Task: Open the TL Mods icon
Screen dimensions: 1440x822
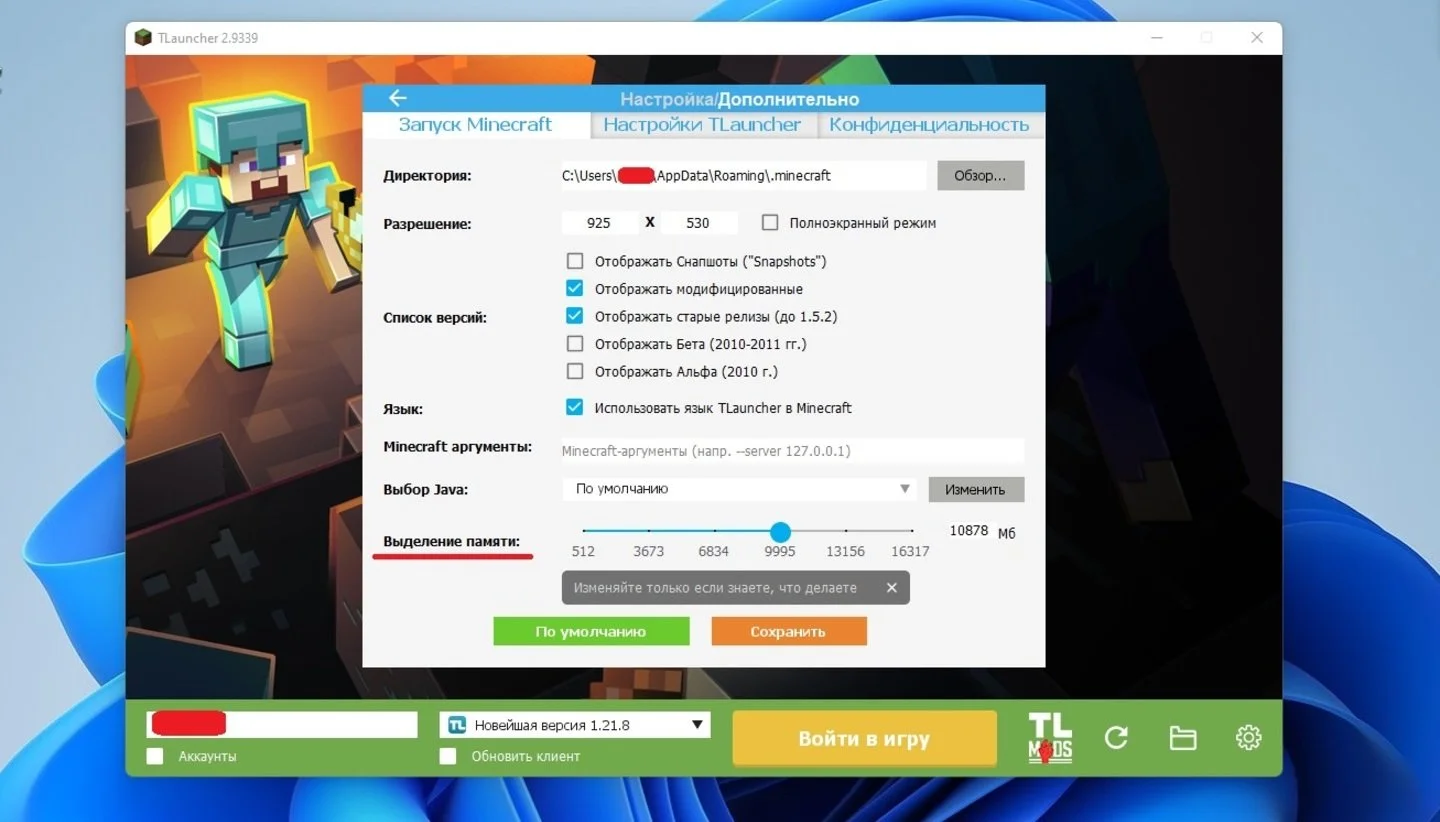Action: (1050, 739)
